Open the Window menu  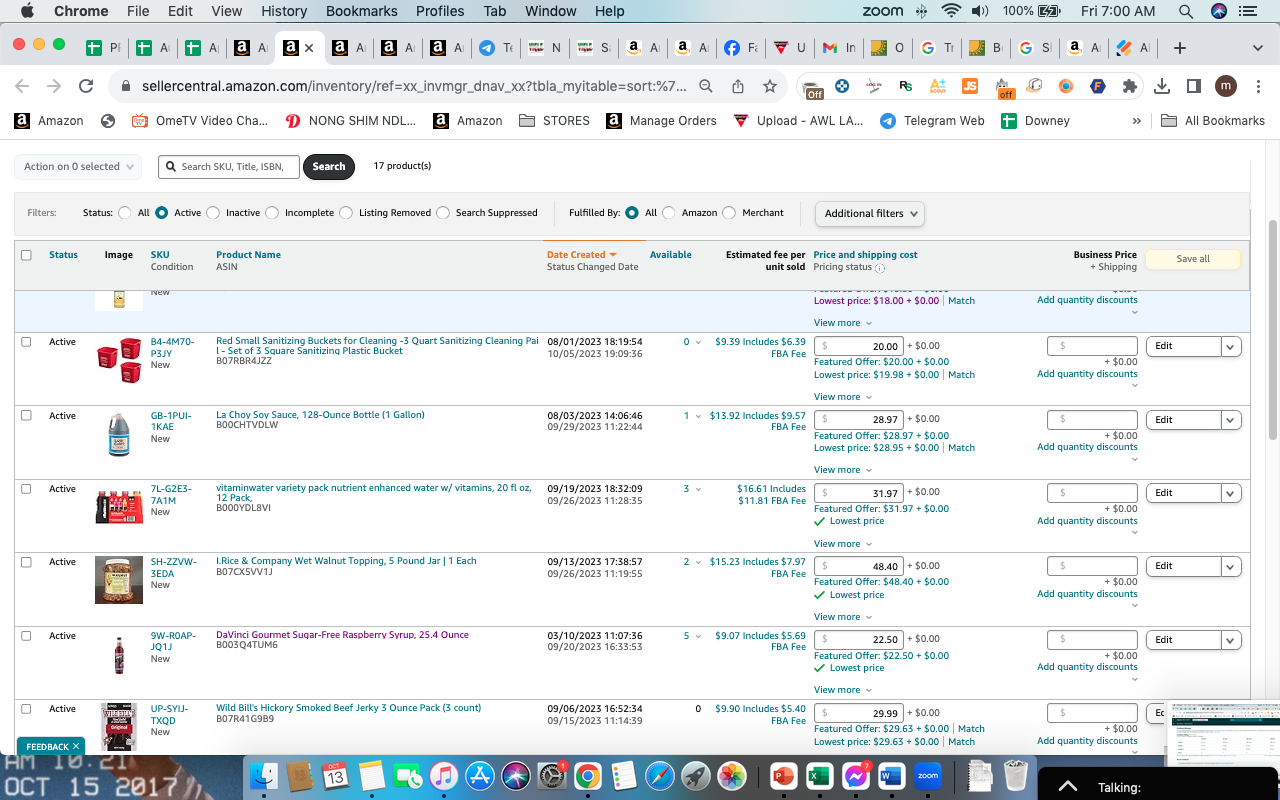coord(551,11)
